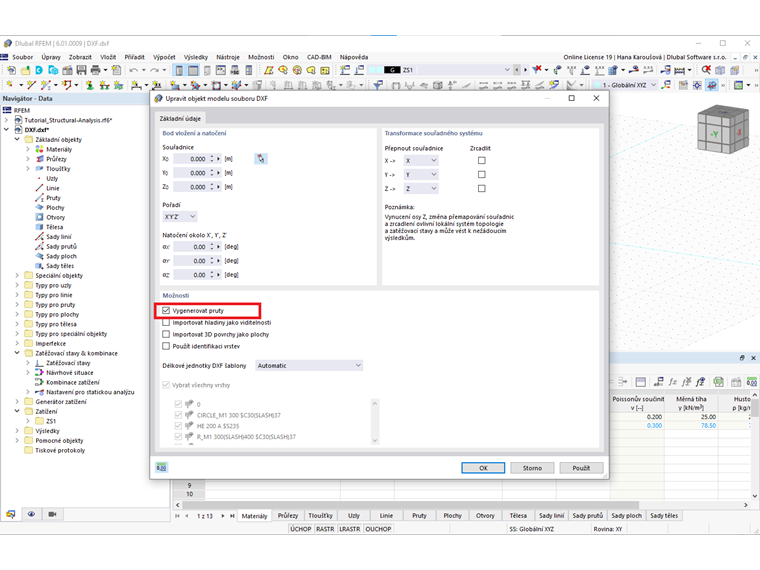Collapse the Základní objekty tree node
The width and height of the screenshot is (760, 570).
[x=17, y=140]
